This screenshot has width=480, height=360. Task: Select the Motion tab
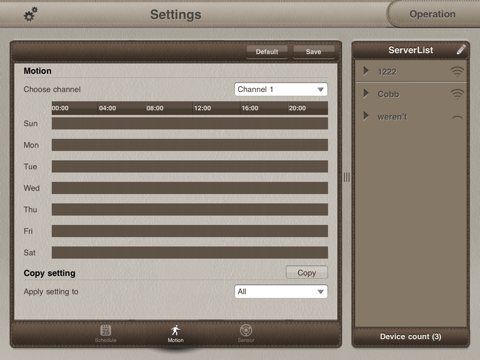pos(175,333)
